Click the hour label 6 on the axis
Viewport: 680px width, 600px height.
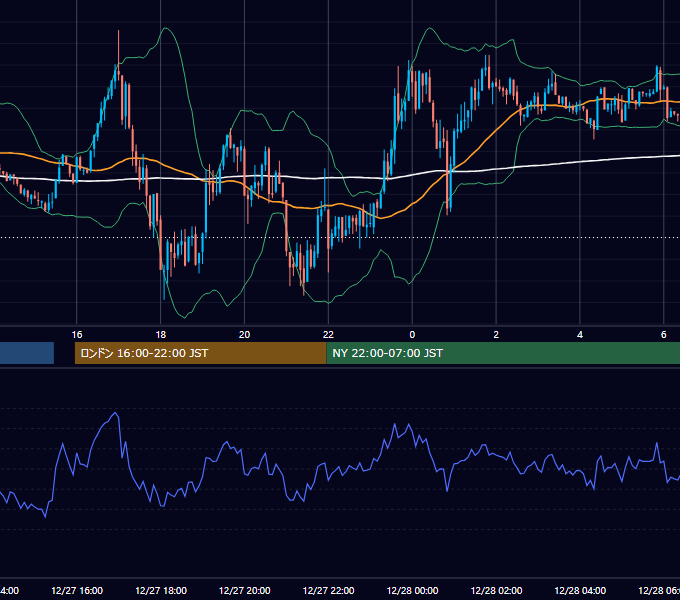tap(664, 335)
